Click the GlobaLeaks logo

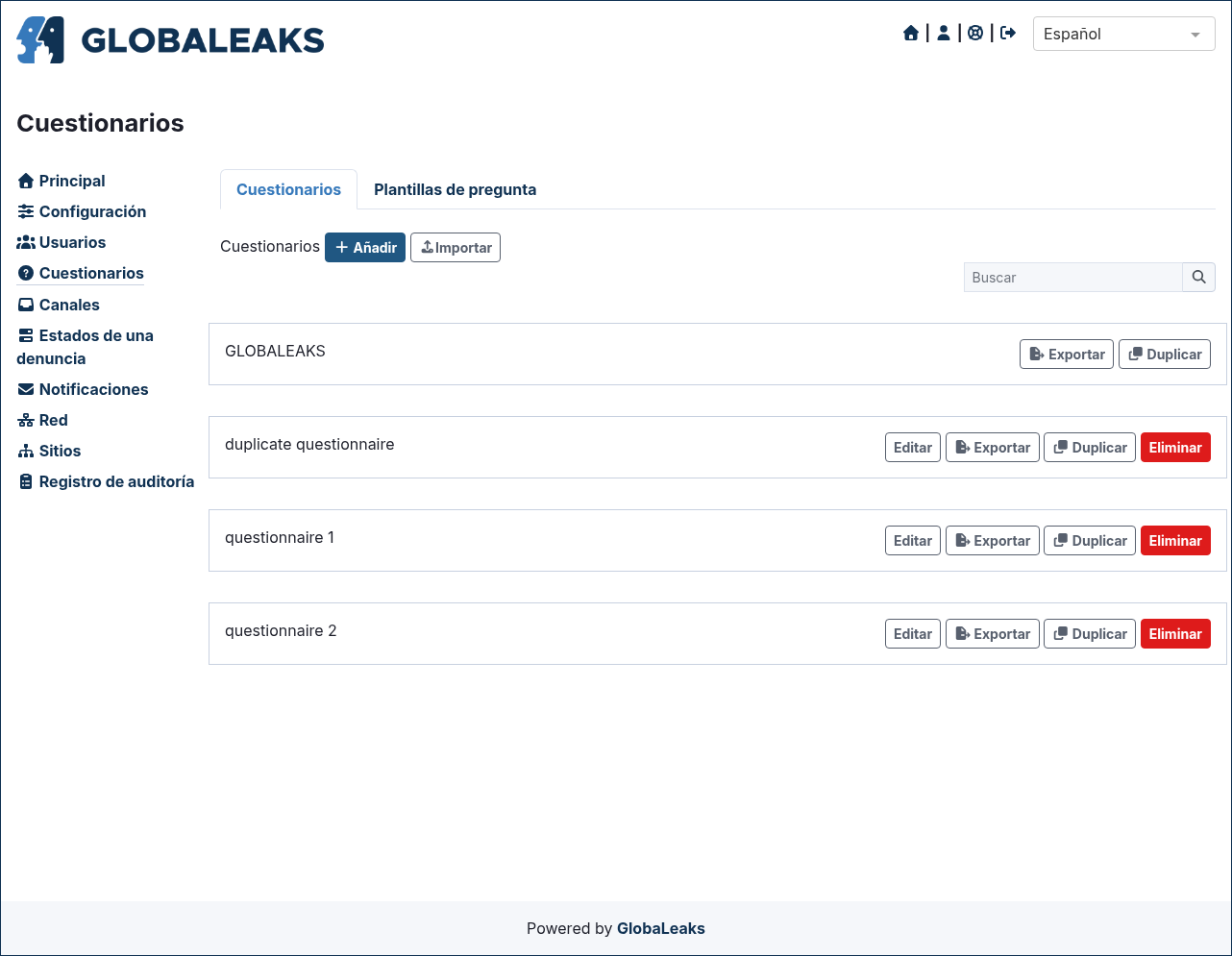point(170,39)
